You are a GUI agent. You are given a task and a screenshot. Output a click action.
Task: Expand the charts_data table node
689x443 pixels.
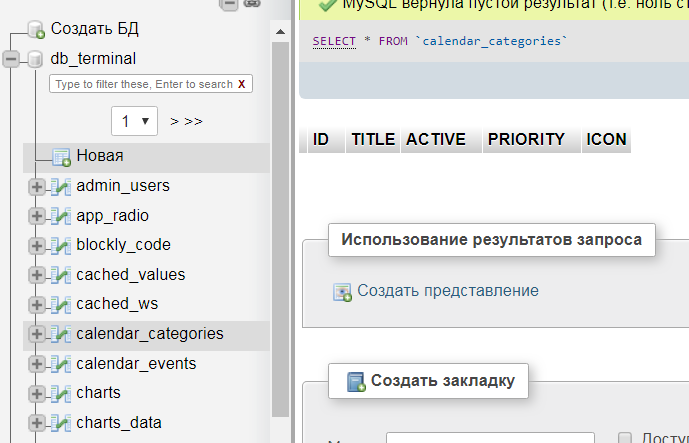tap(37, 423)
